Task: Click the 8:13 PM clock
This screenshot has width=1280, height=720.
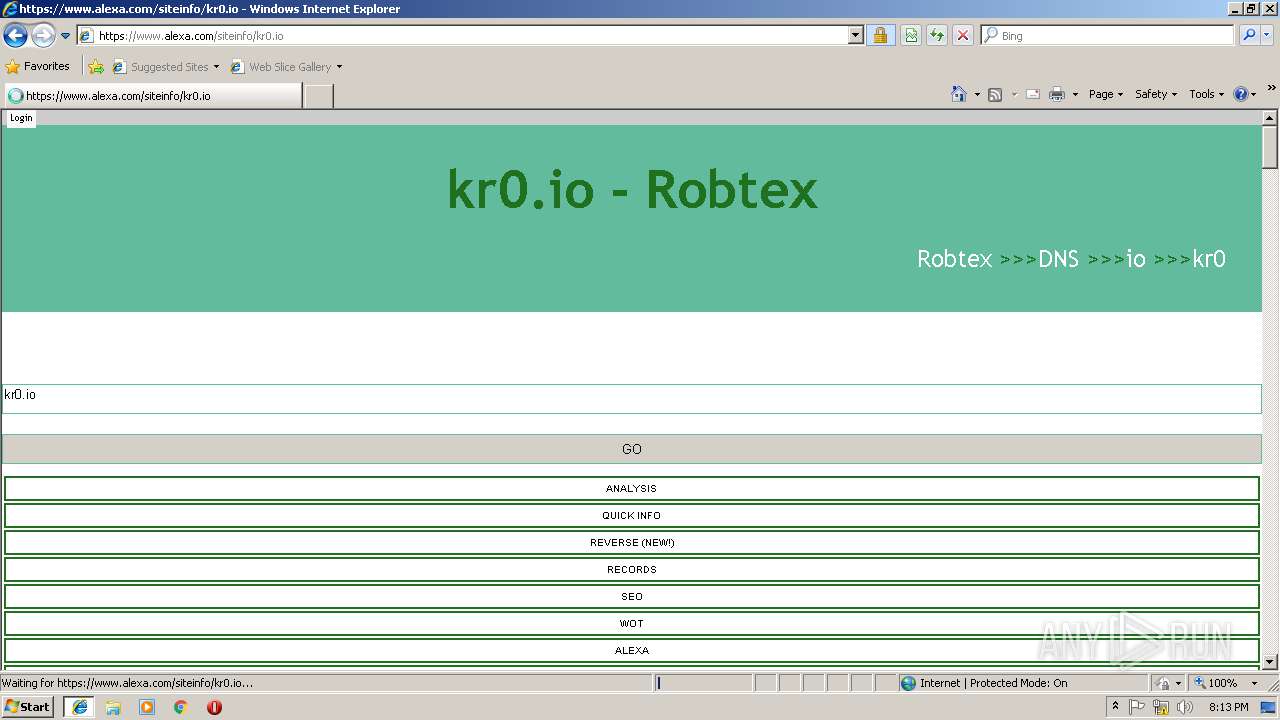Action: [1228, 707]
